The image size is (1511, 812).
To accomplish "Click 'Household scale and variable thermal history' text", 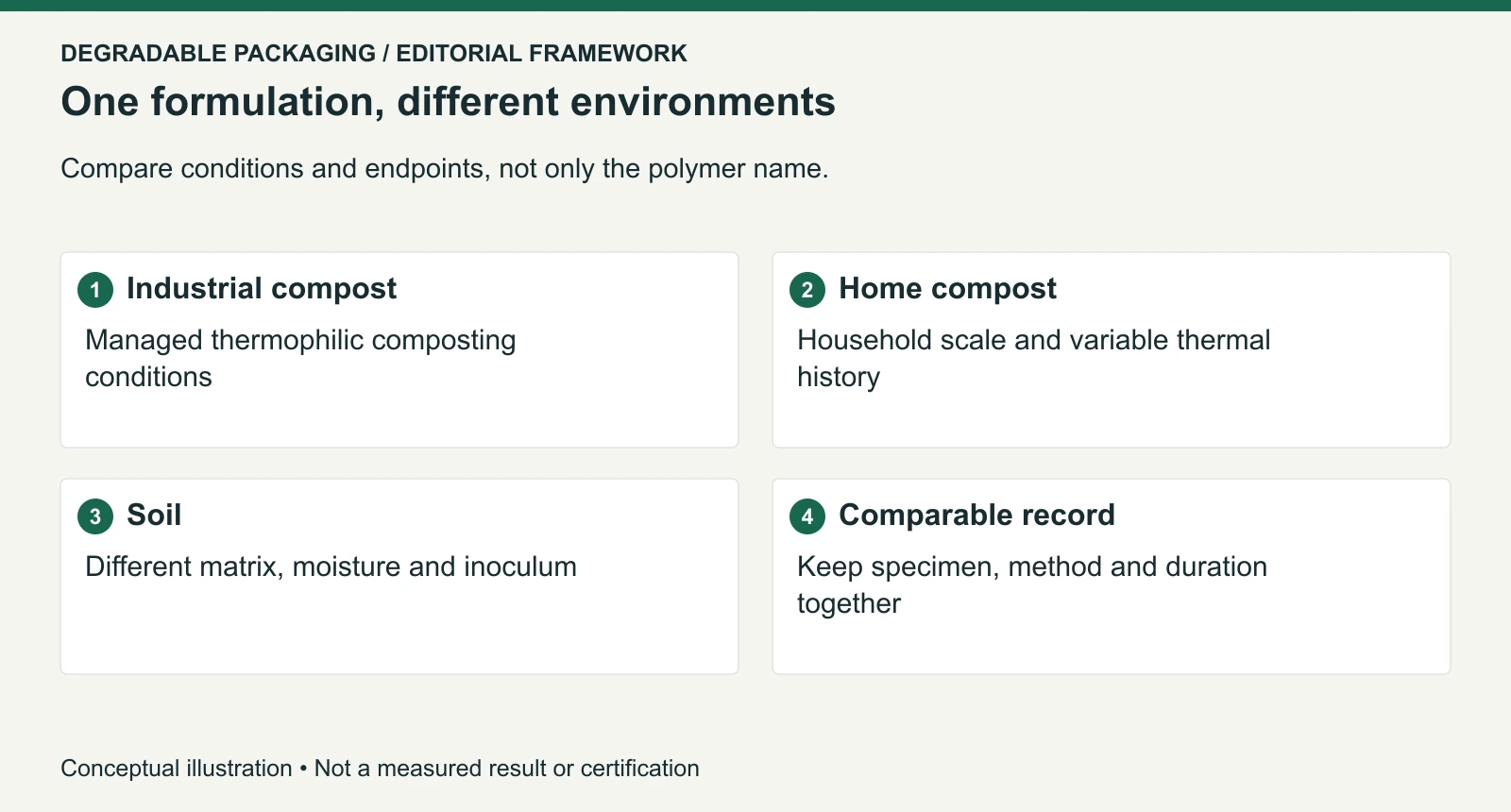I will tap(1033, 359).
